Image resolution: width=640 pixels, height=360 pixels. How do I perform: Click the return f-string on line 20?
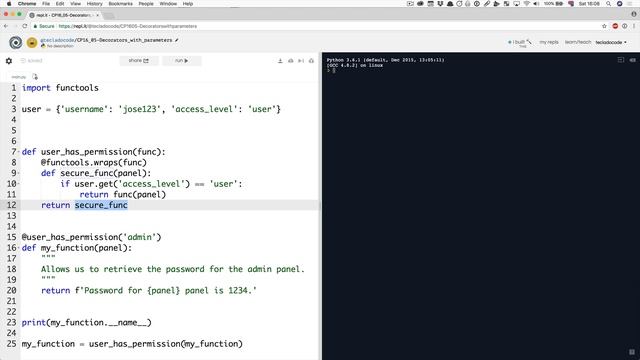point(149,291)
